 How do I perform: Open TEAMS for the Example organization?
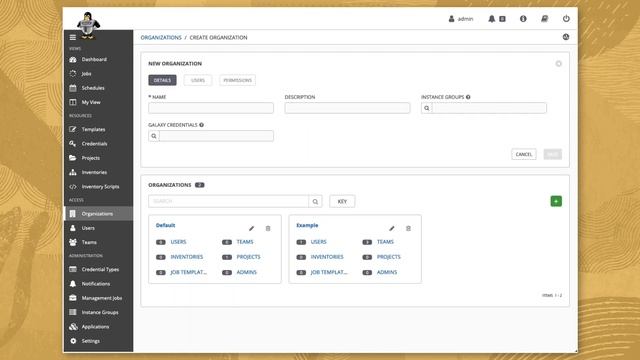[x=385, y=242]
